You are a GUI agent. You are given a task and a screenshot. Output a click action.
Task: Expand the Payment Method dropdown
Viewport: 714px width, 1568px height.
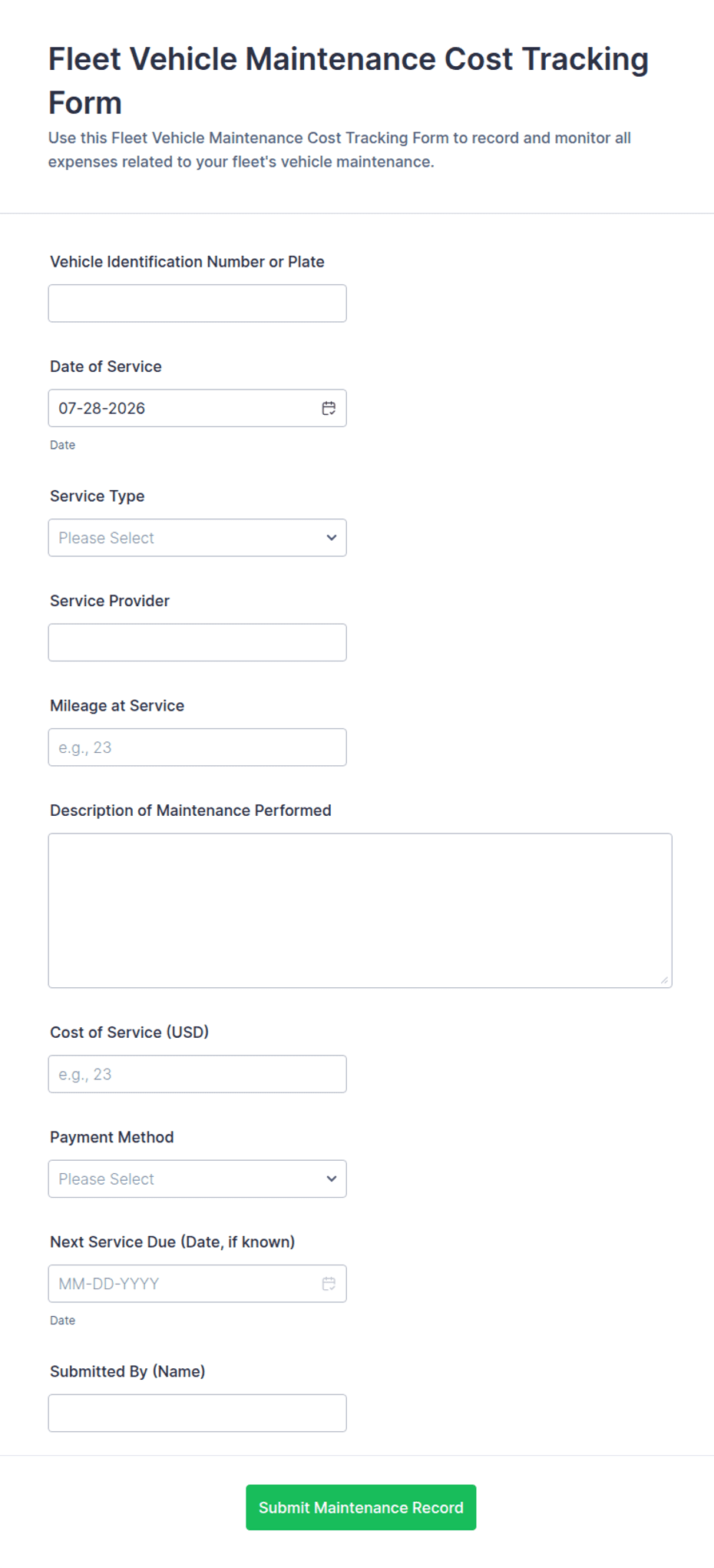click(197, 1178)
